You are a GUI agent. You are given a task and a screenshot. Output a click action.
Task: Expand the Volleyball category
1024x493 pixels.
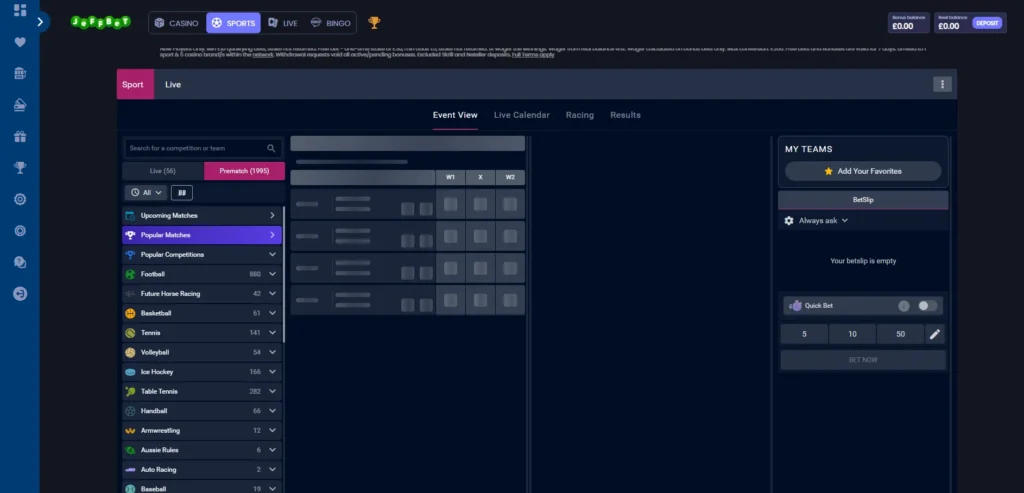(x=202, y=353)
